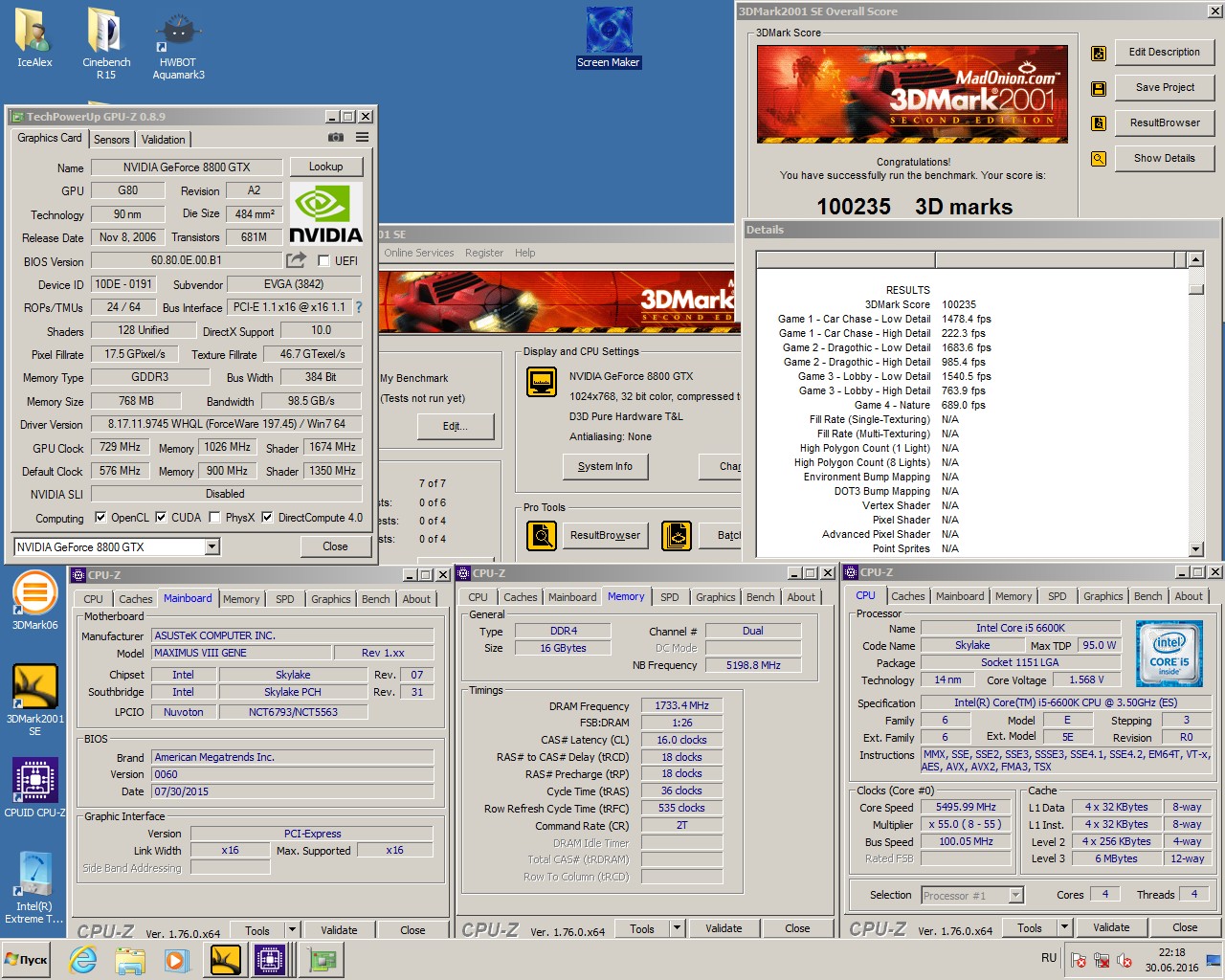Toggle the UEFI checkbox in GPU-Z
This screenshot has width=1225, height=980.
[323, 260]
